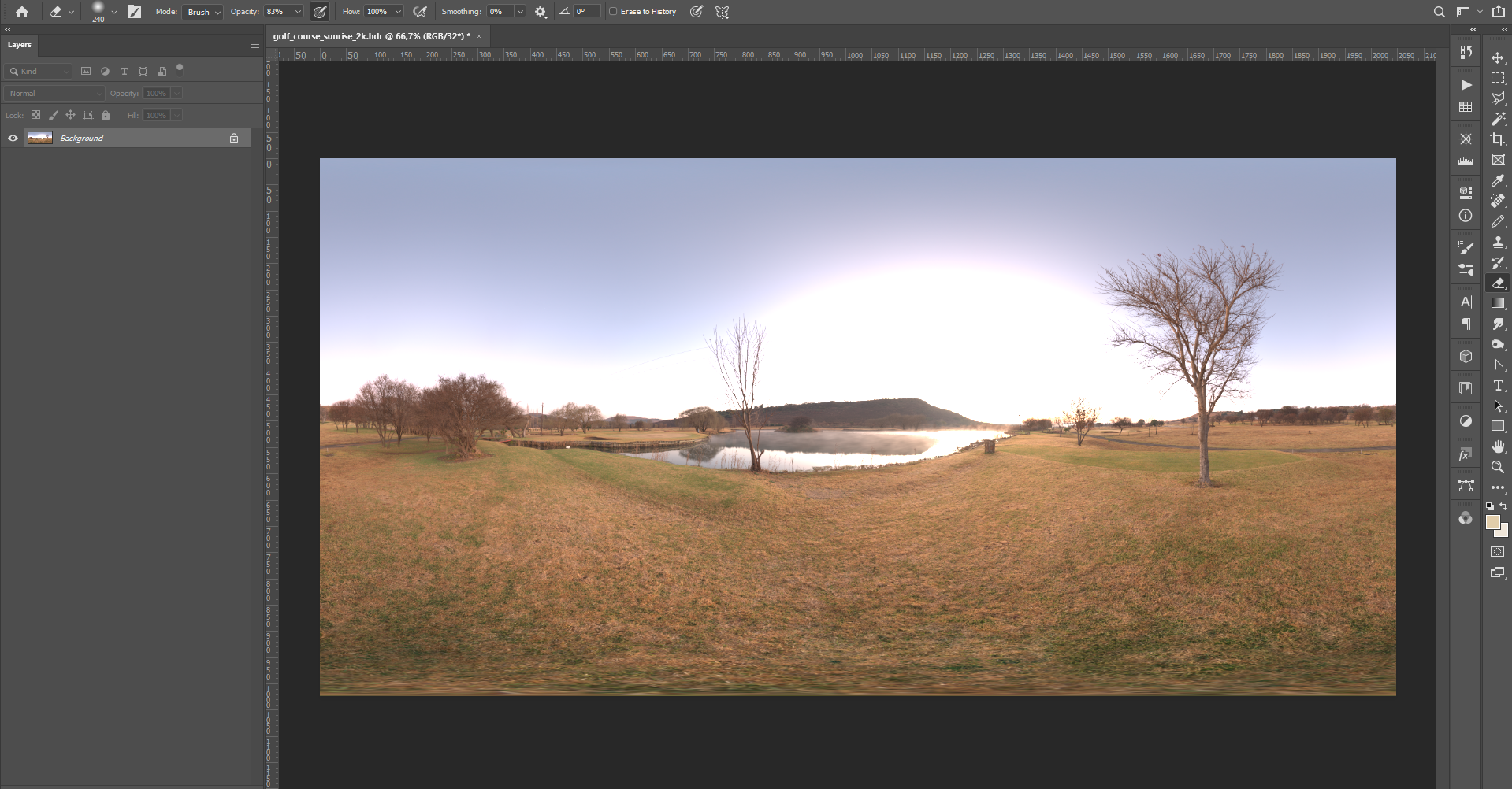Click the Home icon in options bar

(x=22, y=12)
